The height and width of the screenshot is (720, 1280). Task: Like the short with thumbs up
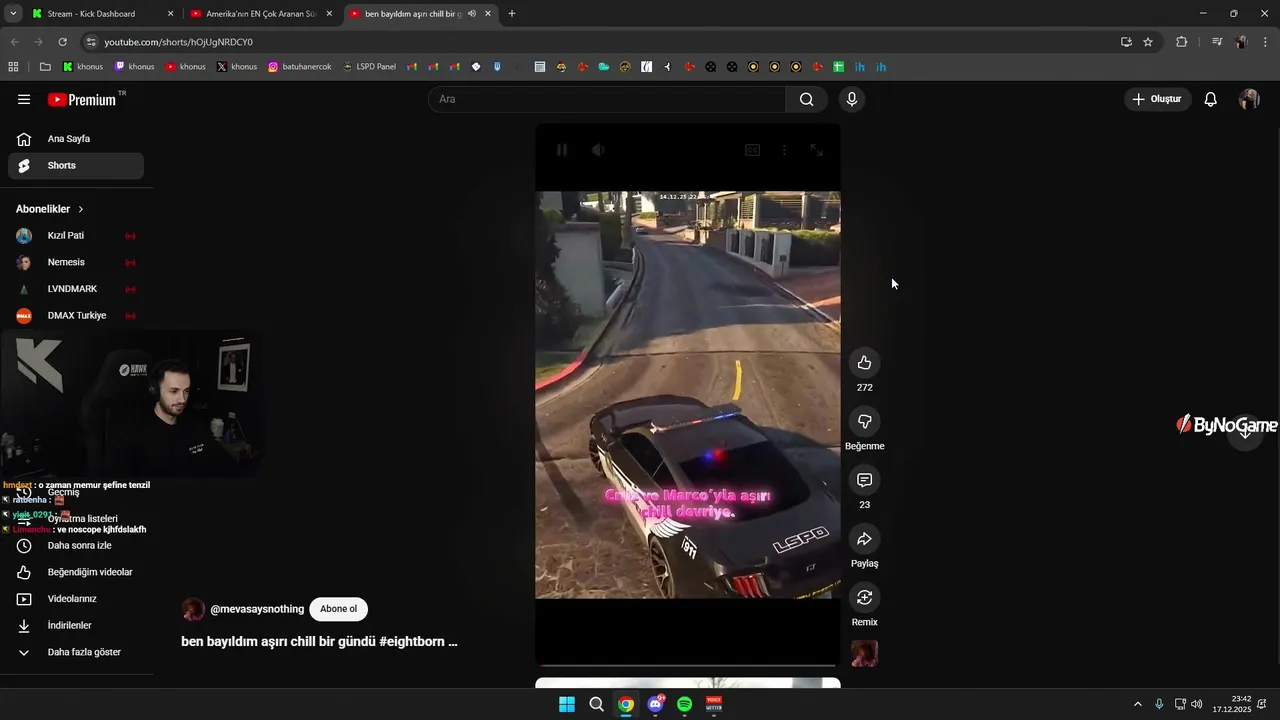(x=864, y=363)
